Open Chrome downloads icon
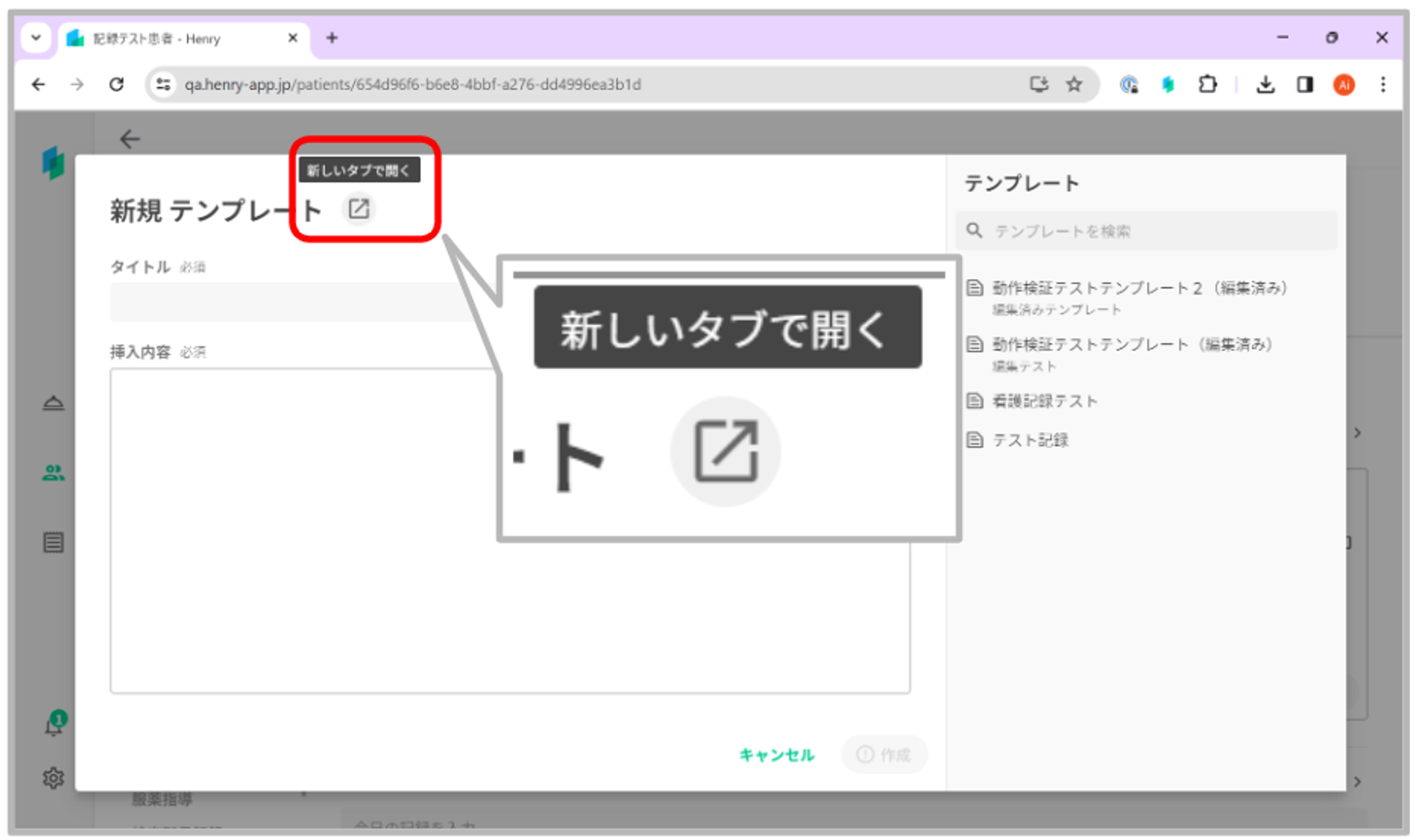1417x840 pixels. pyautogui.click(x=1265, y=85)
